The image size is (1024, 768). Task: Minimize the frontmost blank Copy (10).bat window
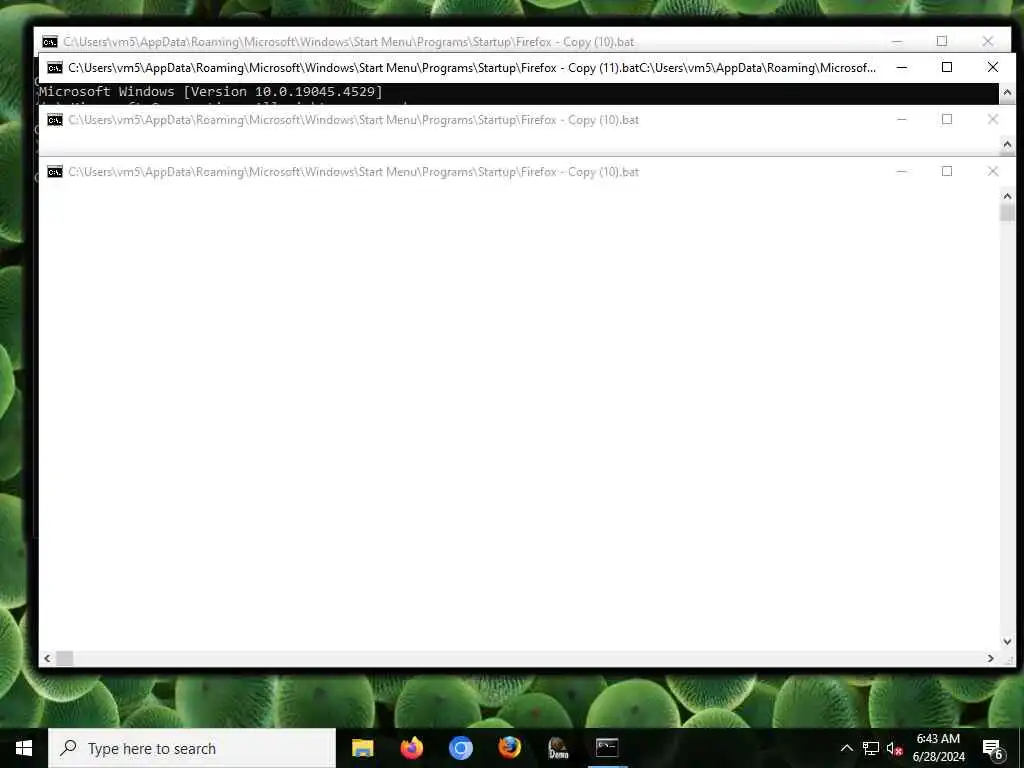[x=902, y=171]
